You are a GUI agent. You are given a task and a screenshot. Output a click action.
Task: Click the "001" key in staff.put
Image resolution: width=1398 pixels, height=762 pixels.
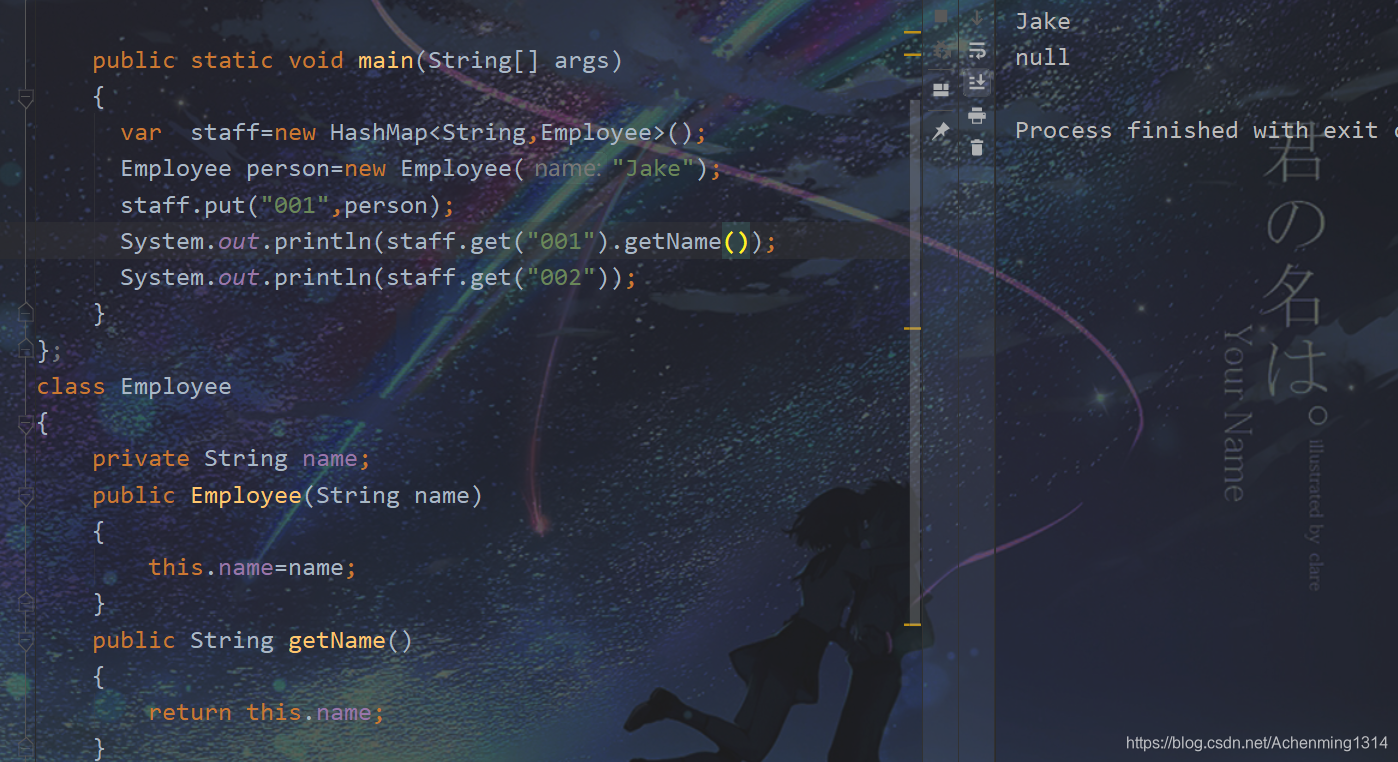click(295, 205)
